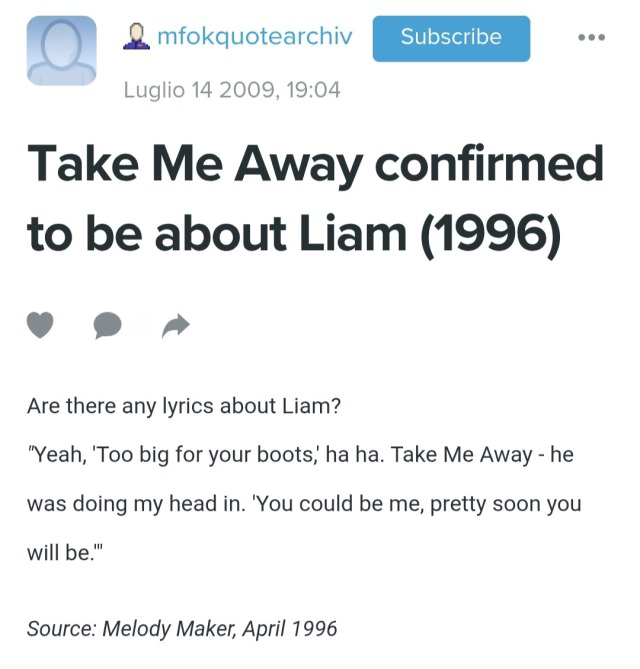Click 'April 1996' in the source line
Screen dimensions: 640x669
coord(290,629)
